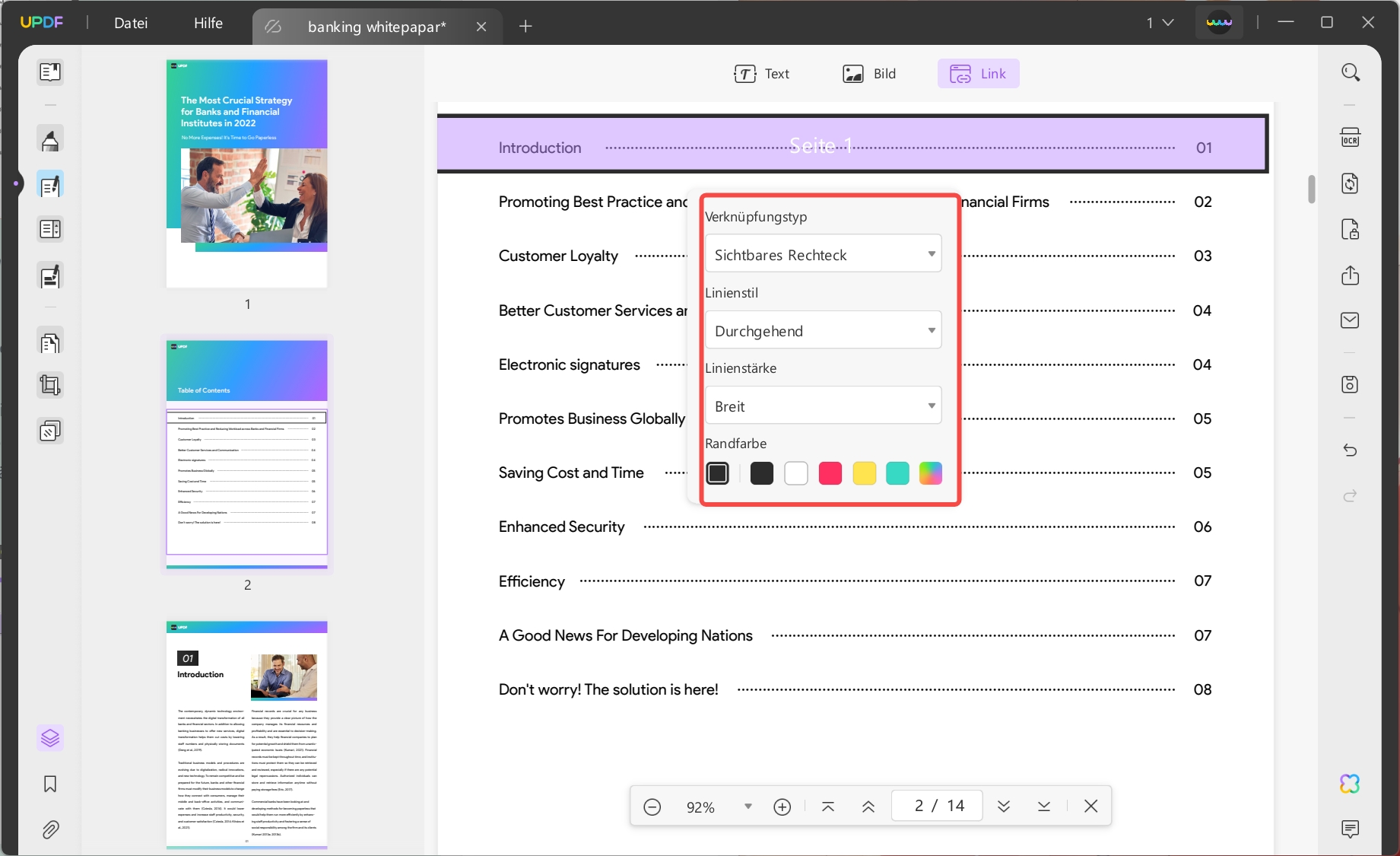Click the Efficiency contents entry
The height and width of the screenshot is (856, 1400).
point(855,581)
